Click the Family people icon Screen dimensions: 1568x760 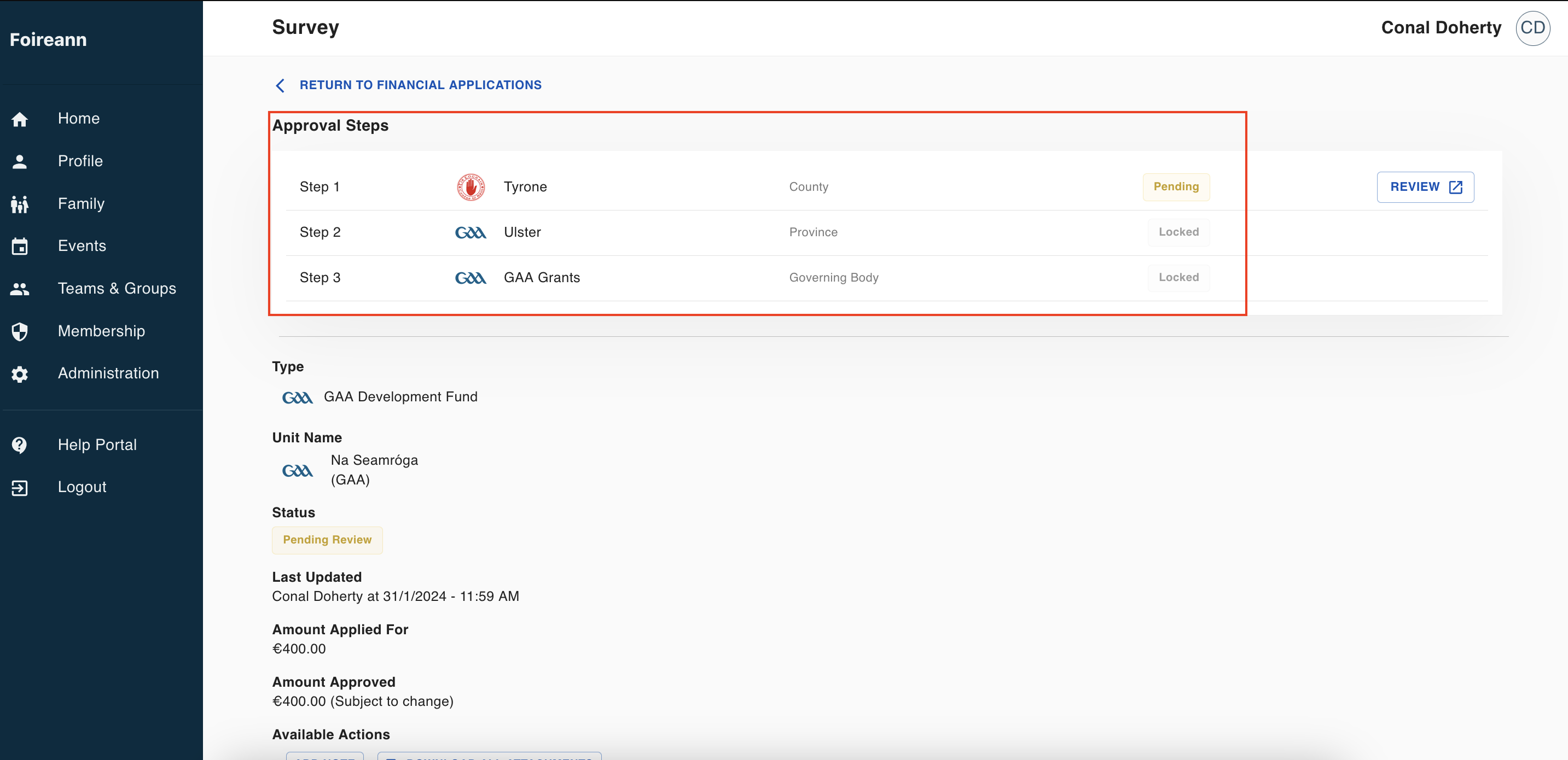(x=20, y=204)
